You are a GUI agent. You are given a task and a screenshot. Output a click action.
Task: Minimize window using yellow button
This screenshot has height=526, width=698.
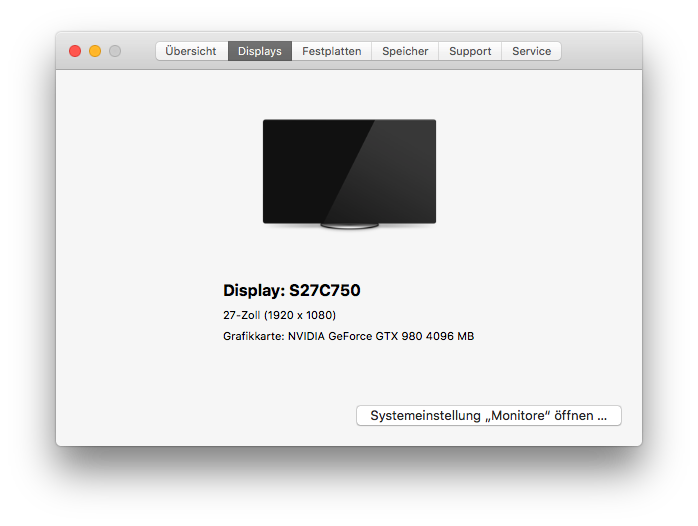pyautogui.click(x=95, y=51)
